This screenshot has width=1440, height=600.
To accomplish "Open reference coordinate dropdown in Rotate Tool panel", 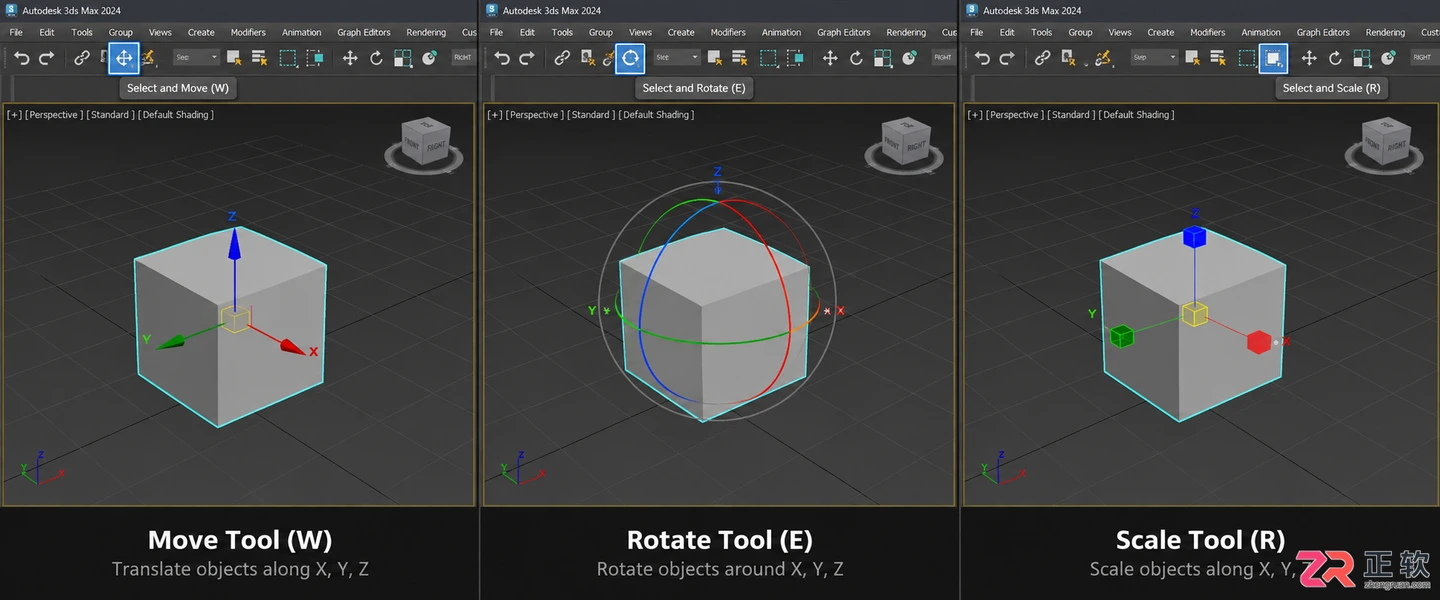I will click(943, 57).
